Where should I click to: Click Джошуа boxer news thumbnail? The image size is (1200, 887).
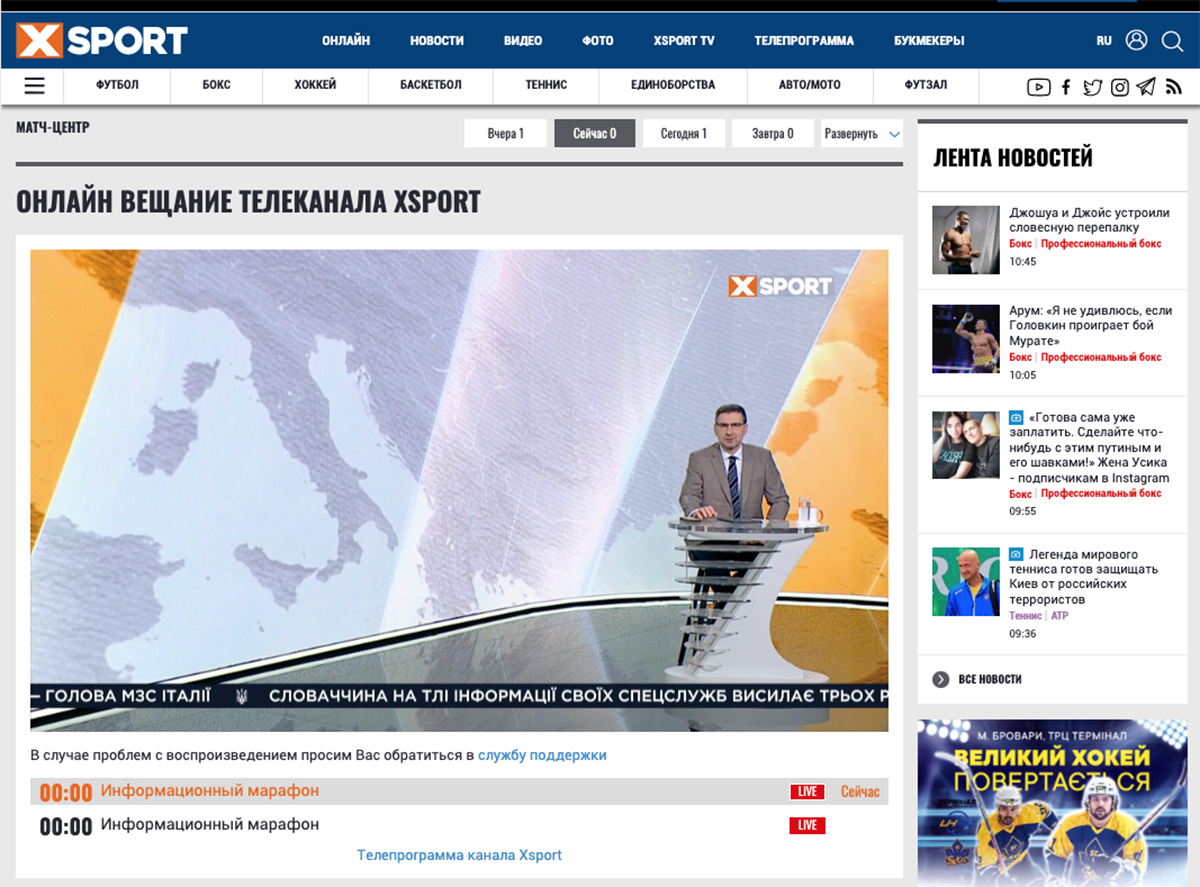(x=966, y=240)
